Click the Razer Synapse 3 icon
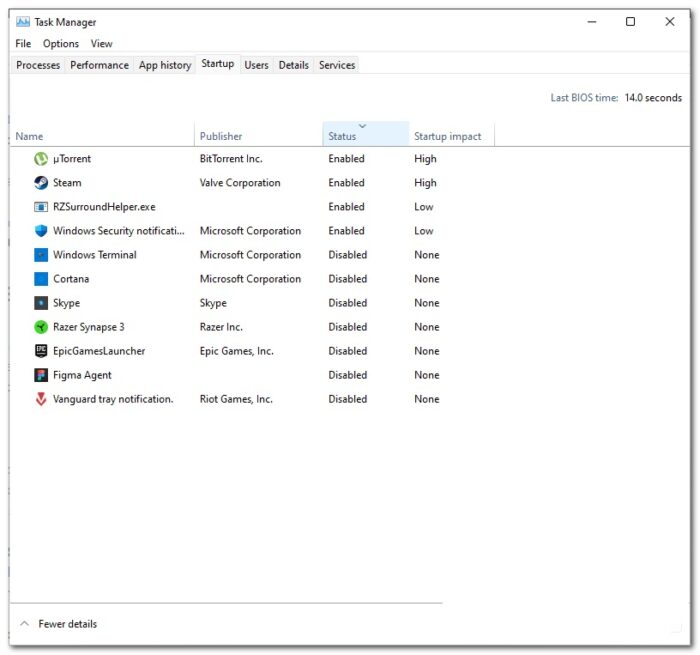Viewport: 700px width, 655px height. tap(41, 327)
